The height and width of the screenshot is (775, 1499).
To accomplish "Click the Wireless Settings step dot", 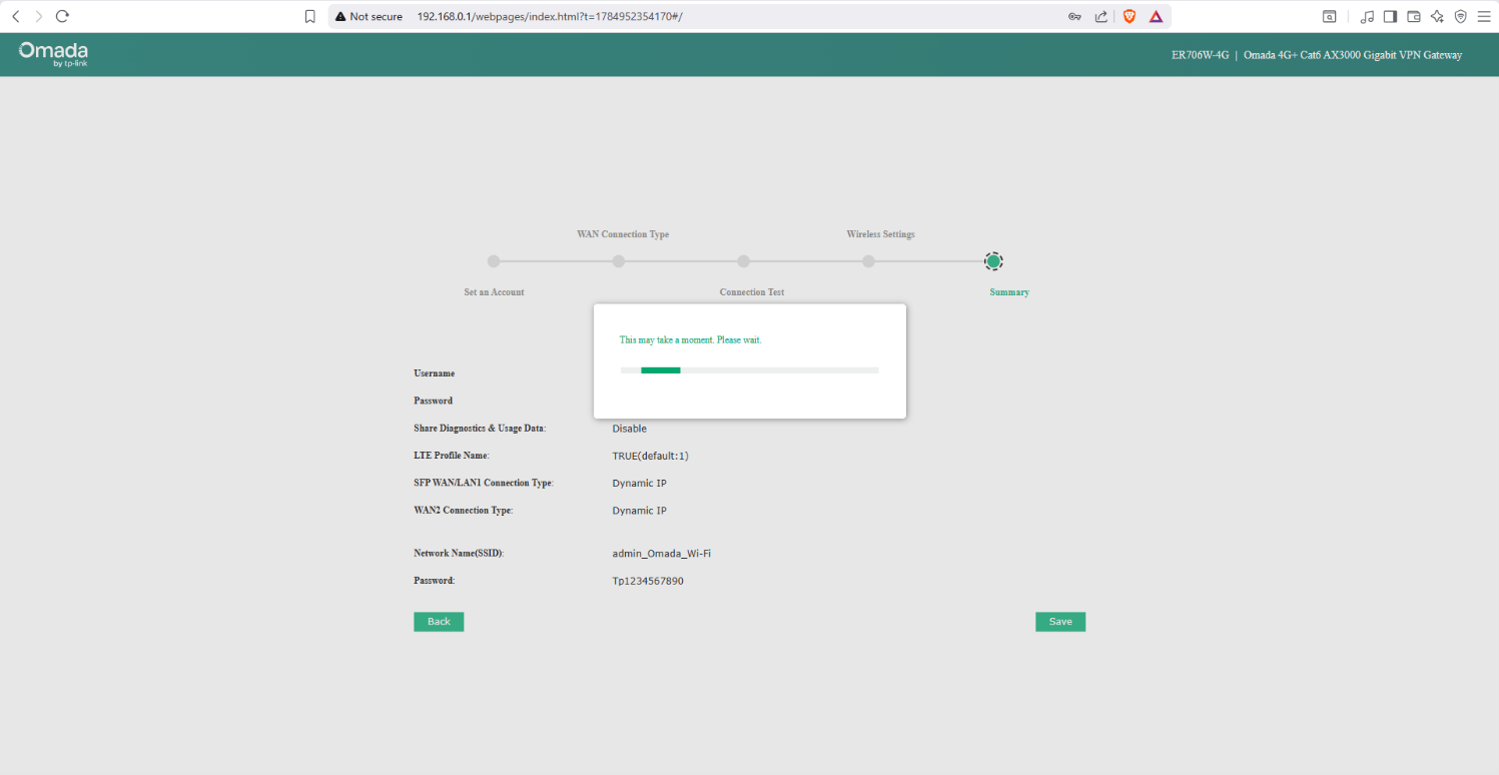I will (869, 261).
